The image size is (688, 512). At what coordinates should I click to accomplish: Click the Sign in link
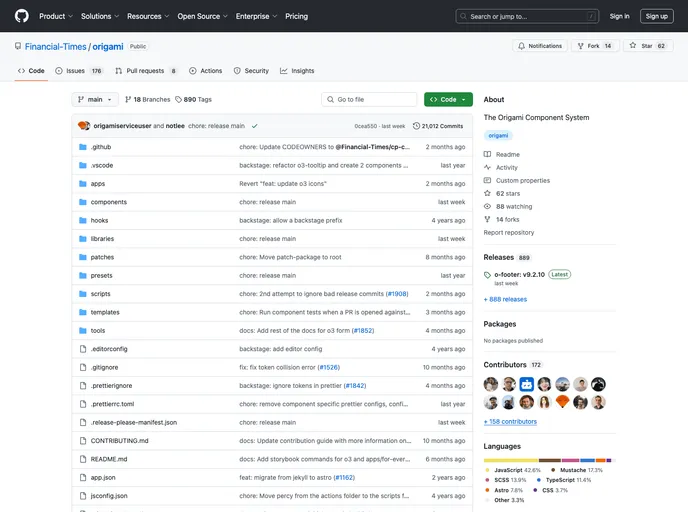[x=619, y=16]
